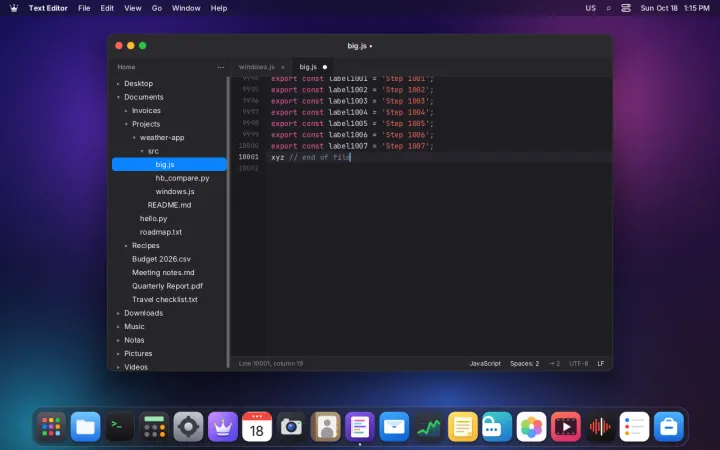Open the Go menu

[x=157, y=8]
